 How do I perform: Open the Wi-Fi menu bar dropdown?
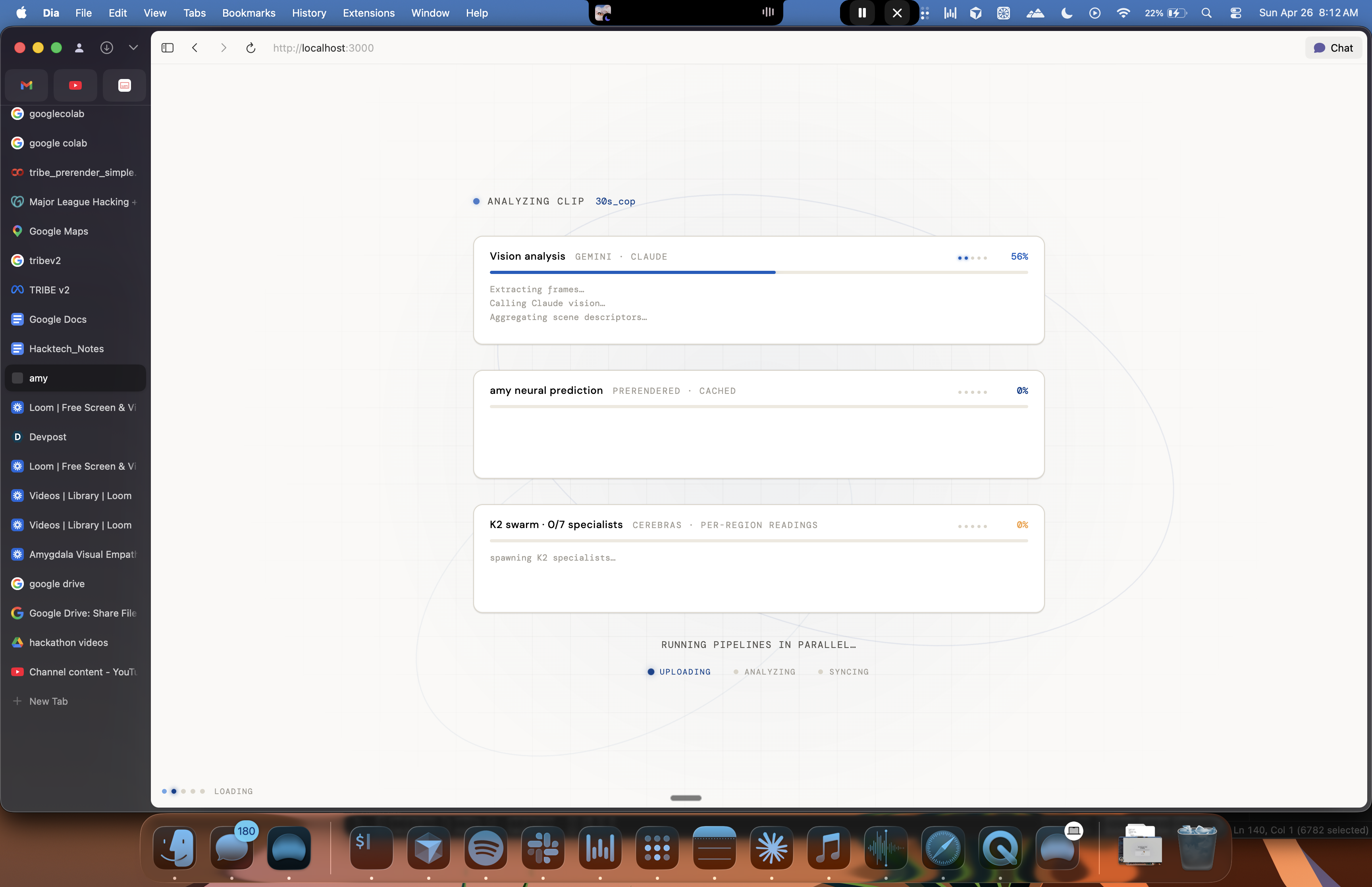(1123, 13)
